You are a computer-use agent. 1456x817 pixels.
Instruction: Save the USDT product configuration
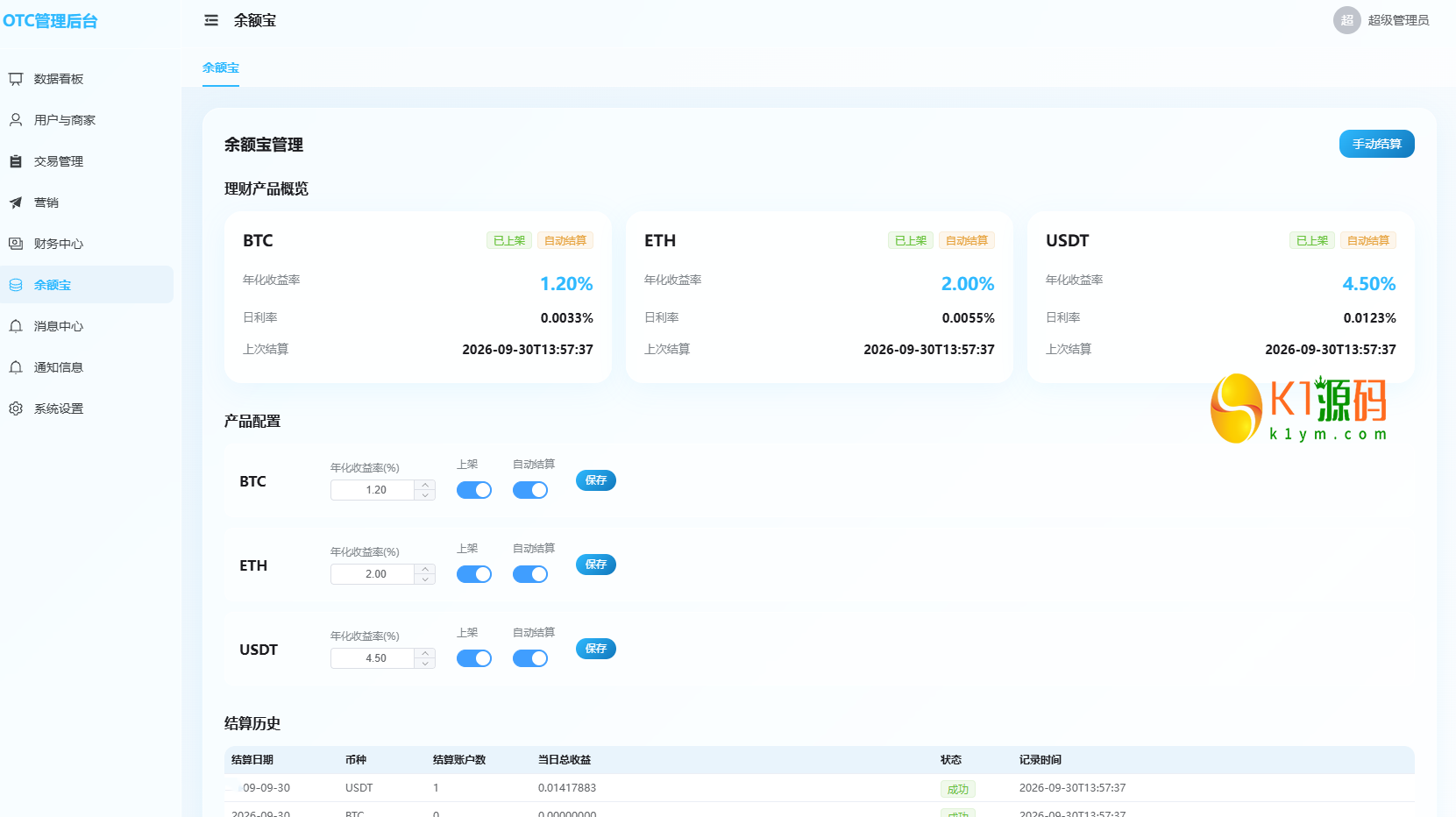(596, 649)
